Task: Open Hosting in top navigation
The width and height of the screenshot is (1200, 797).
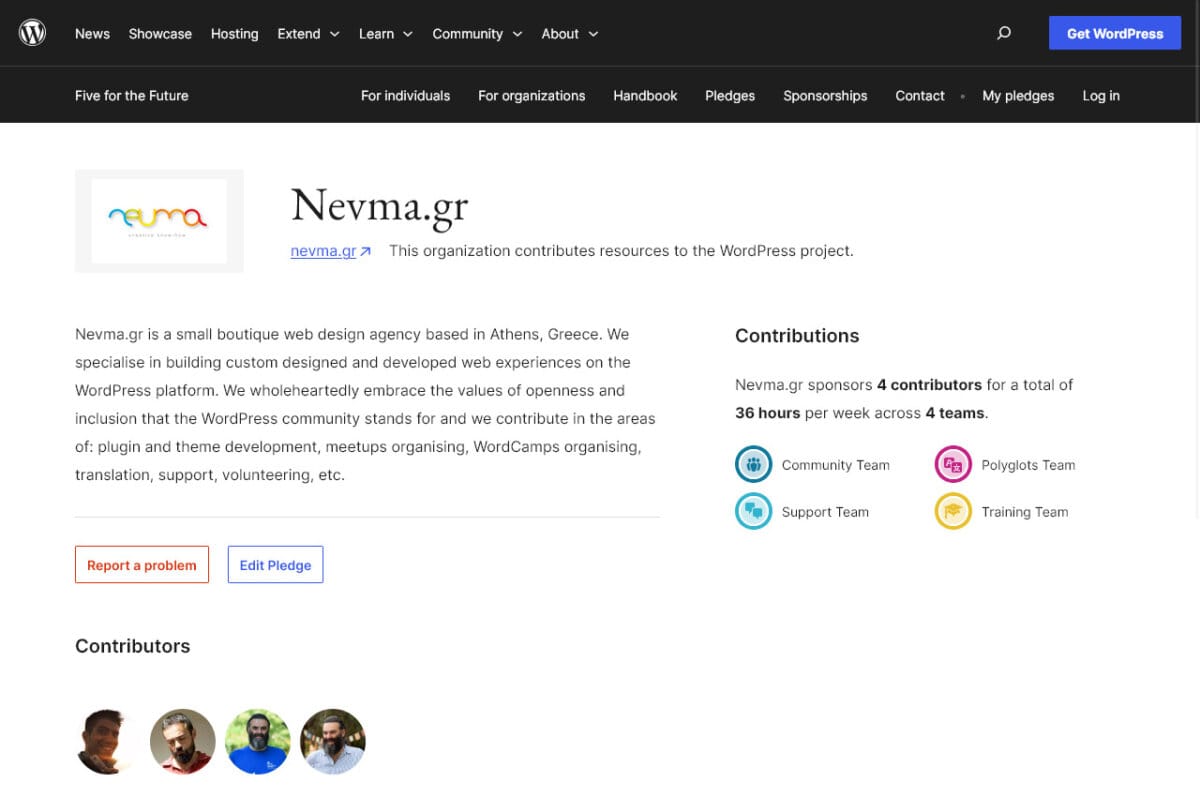Action: [x=234, y=33]
